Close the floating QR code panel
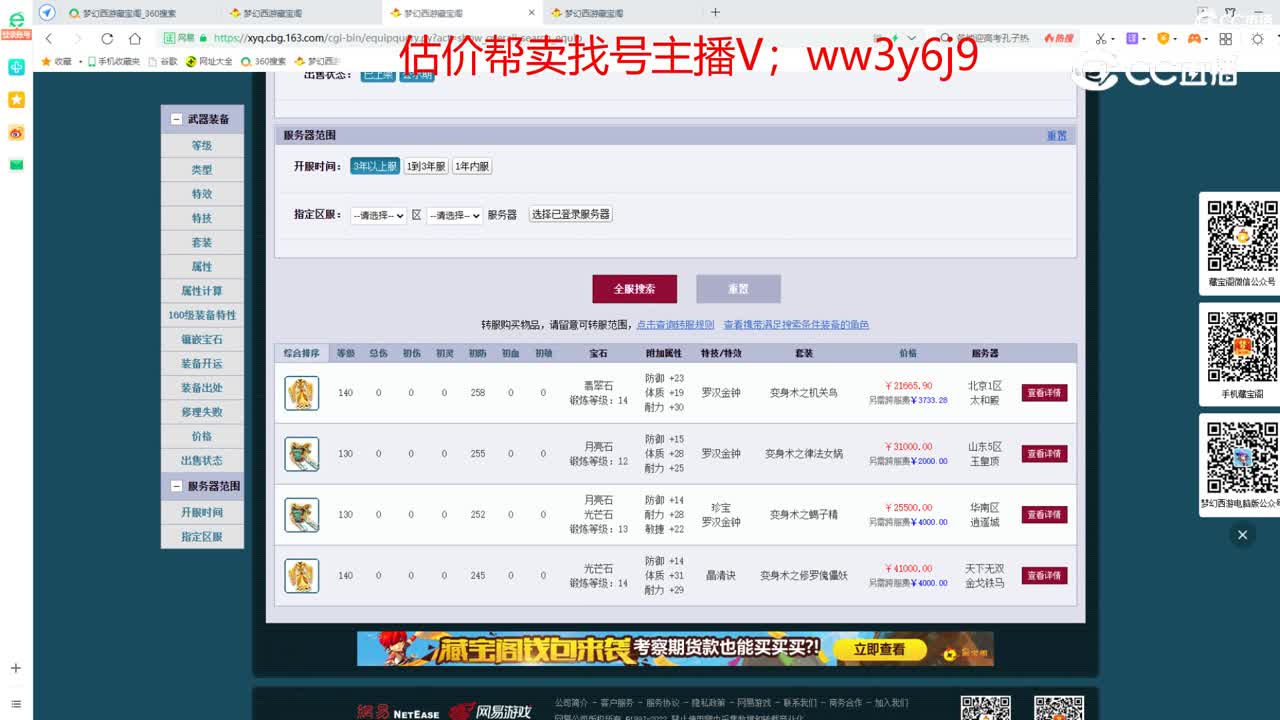Screen dimensions: 1280x720 (x=1242, y=535)
